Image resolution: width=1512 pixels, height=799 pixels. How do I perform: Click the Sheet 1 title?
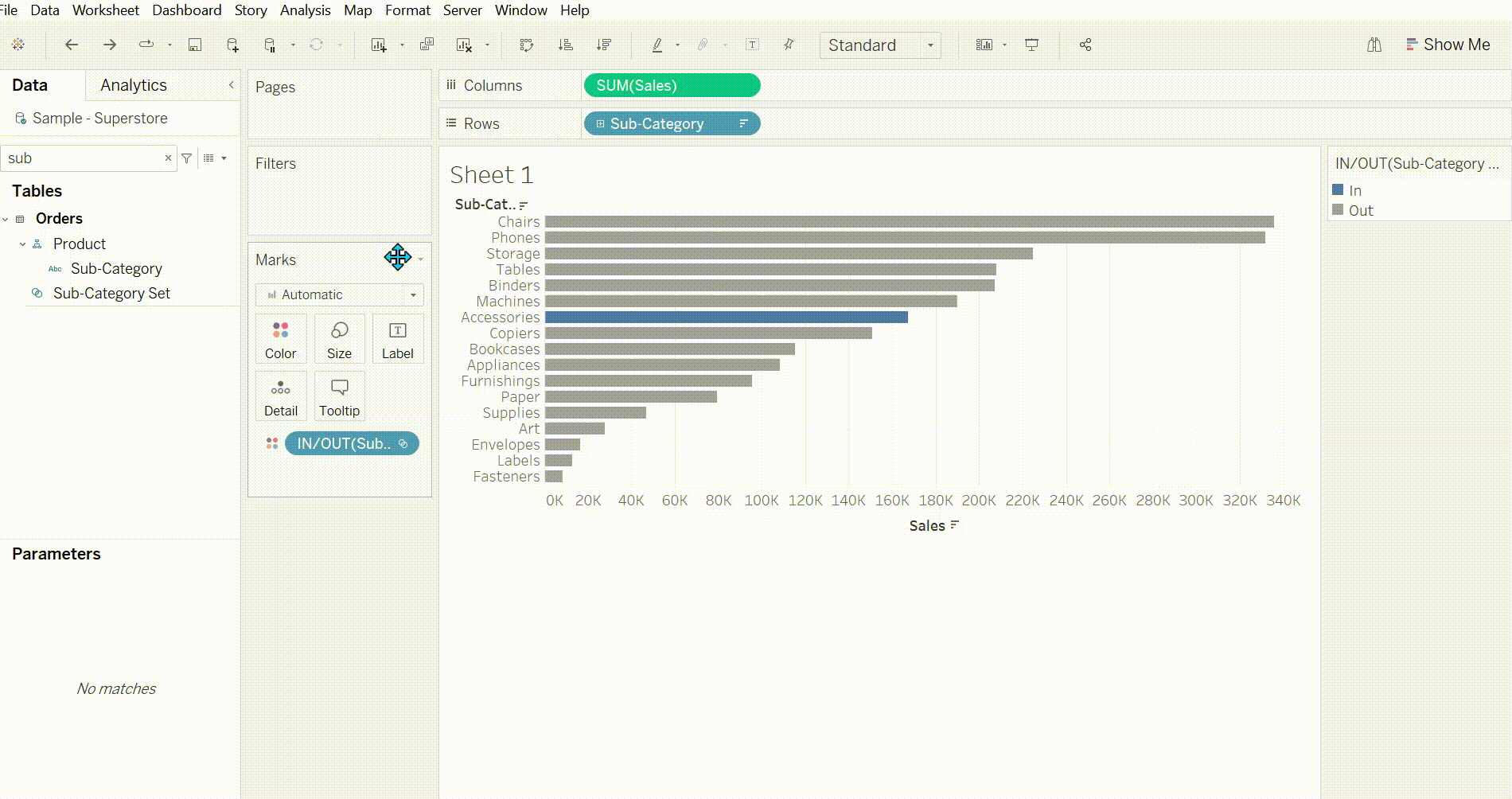coord(492,175)
